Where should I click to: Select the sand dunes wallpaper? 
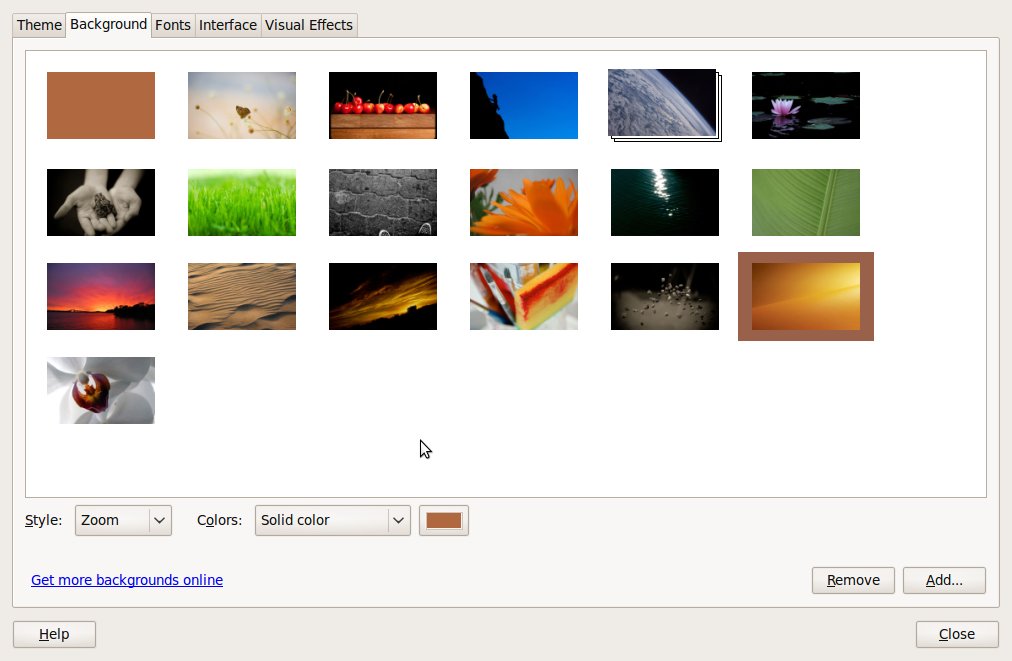242,296
